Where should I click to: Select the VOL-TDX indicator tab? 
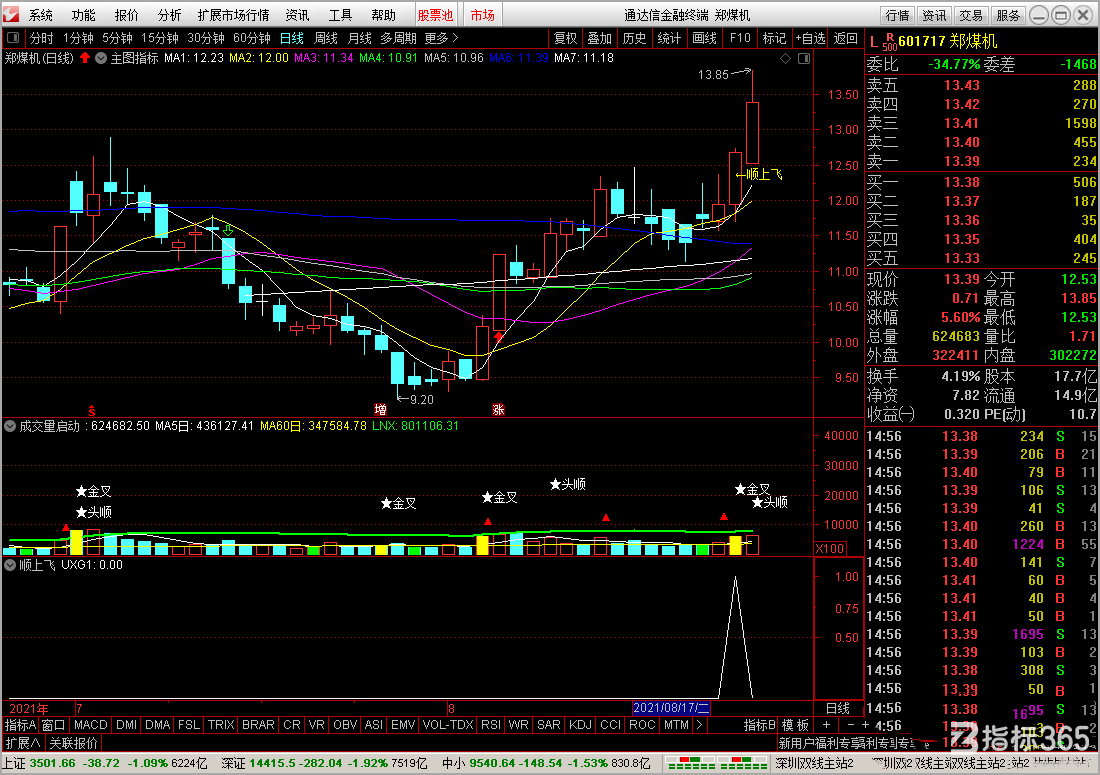[x=448, y=725]
